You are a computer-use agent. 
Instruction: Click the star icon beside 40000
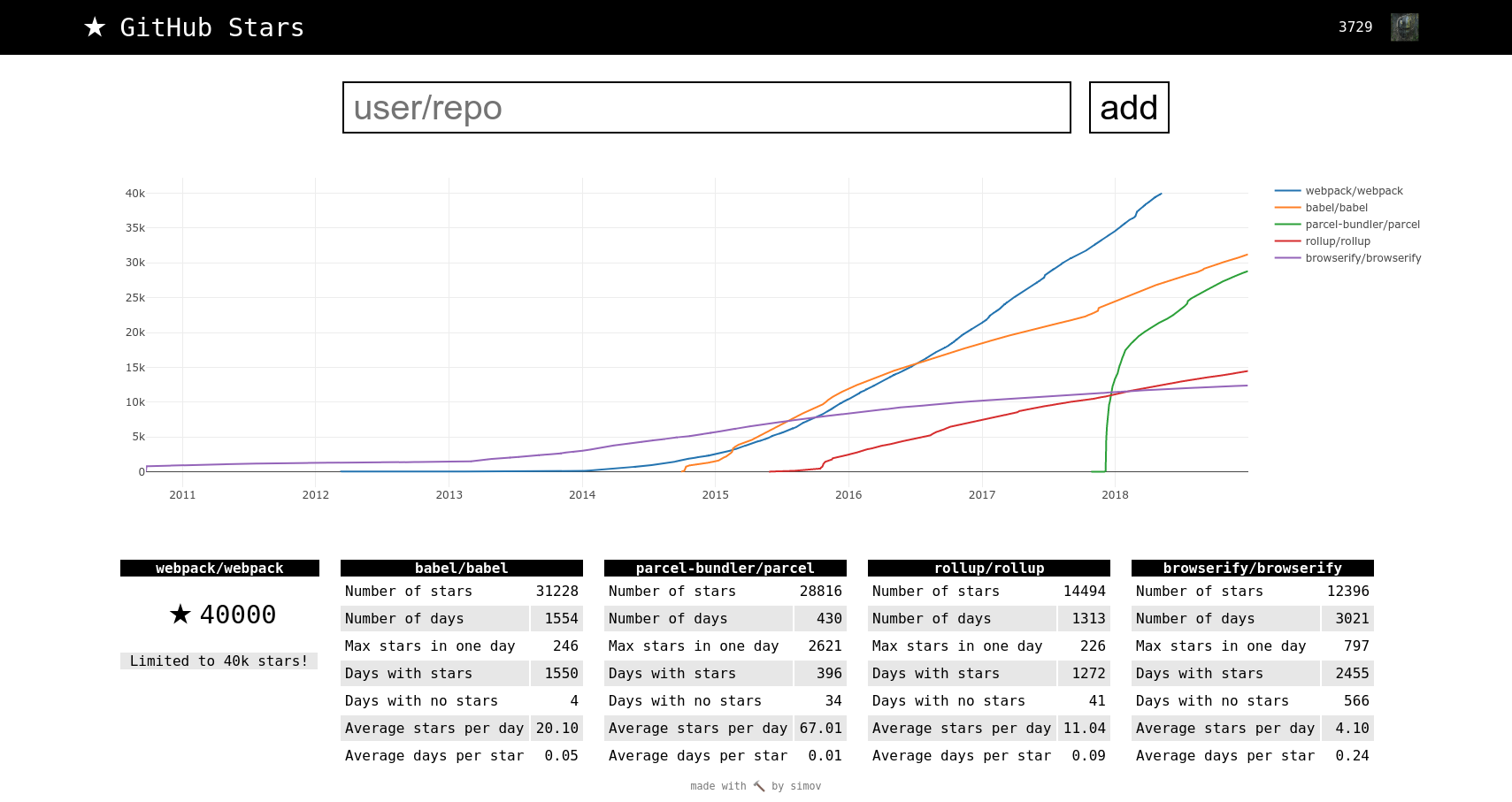pyautogui.click(x=180, y=614)
